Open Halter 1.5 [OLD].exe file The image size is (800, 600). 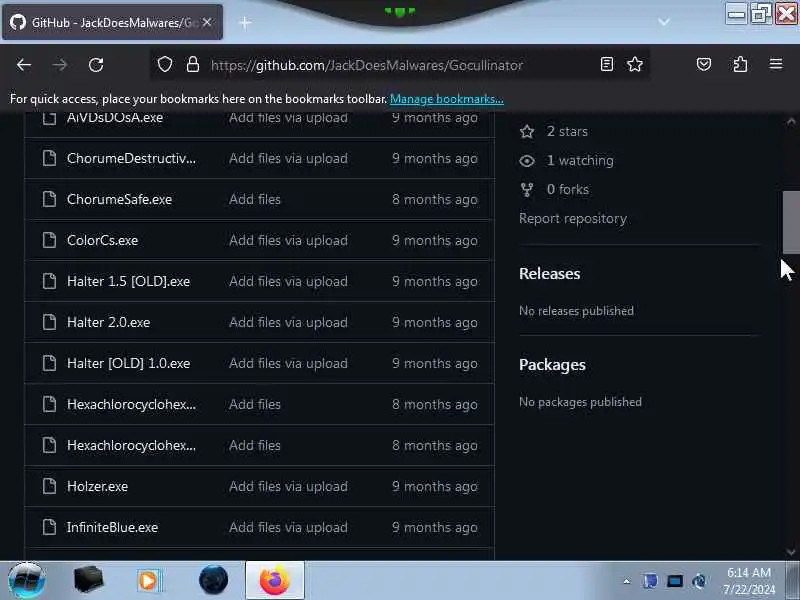pyautogui.click(x=128, y=281)
